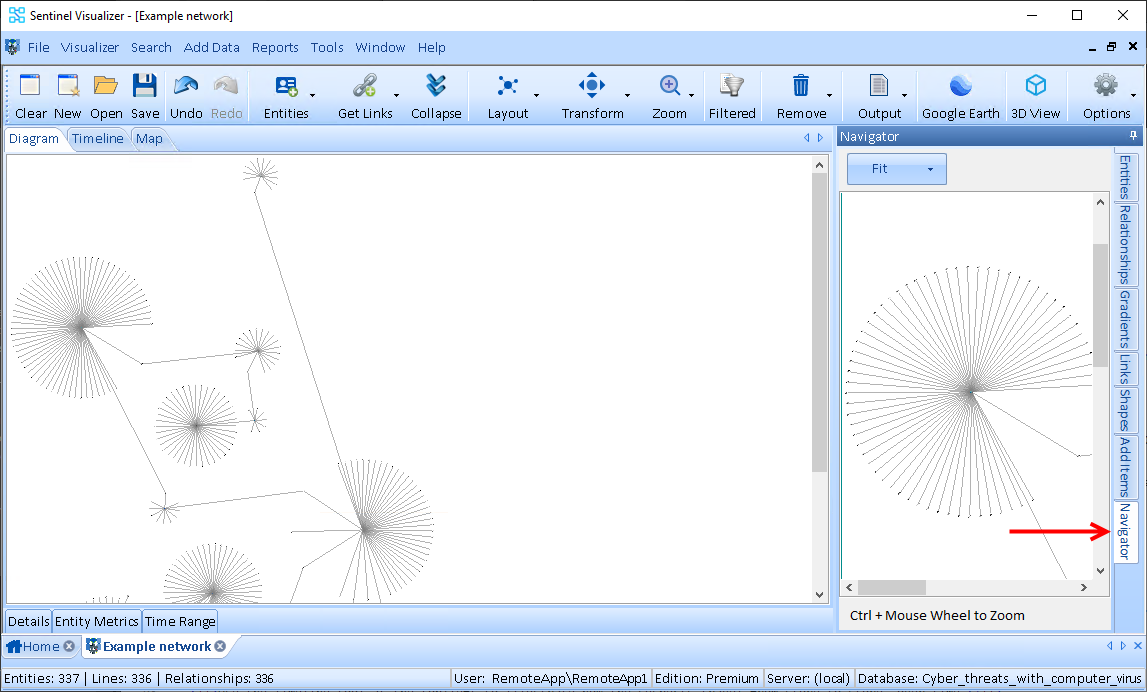Expand the Fit dropdown in Navigator
Viewport: 1147px width, 692px height.
pyautogui.click(x=930, y=170)
